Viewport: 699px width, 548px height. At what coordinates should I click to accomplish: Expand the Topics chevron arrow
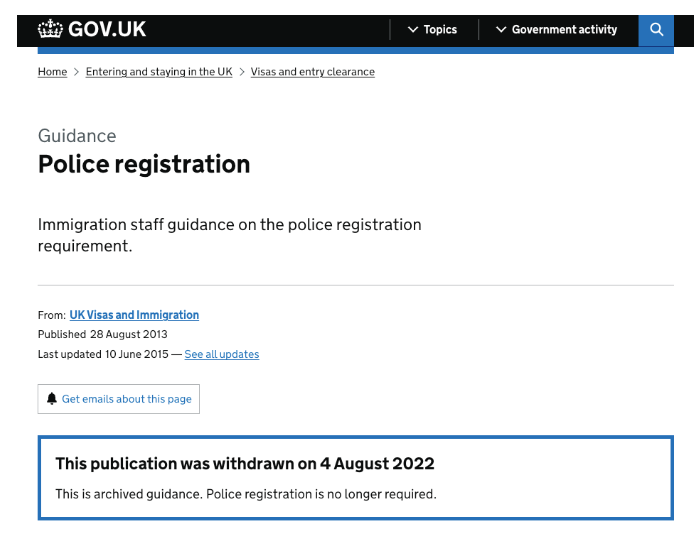[x=413, y=30]
